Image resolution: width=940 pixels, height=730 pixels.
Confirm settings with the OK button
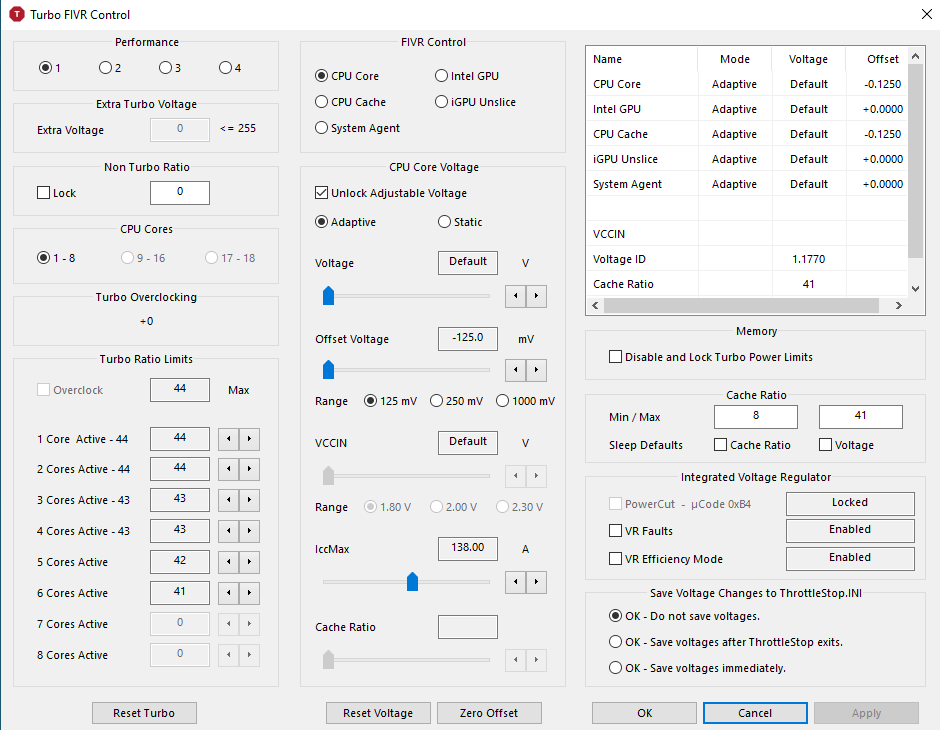click(644, 713)
